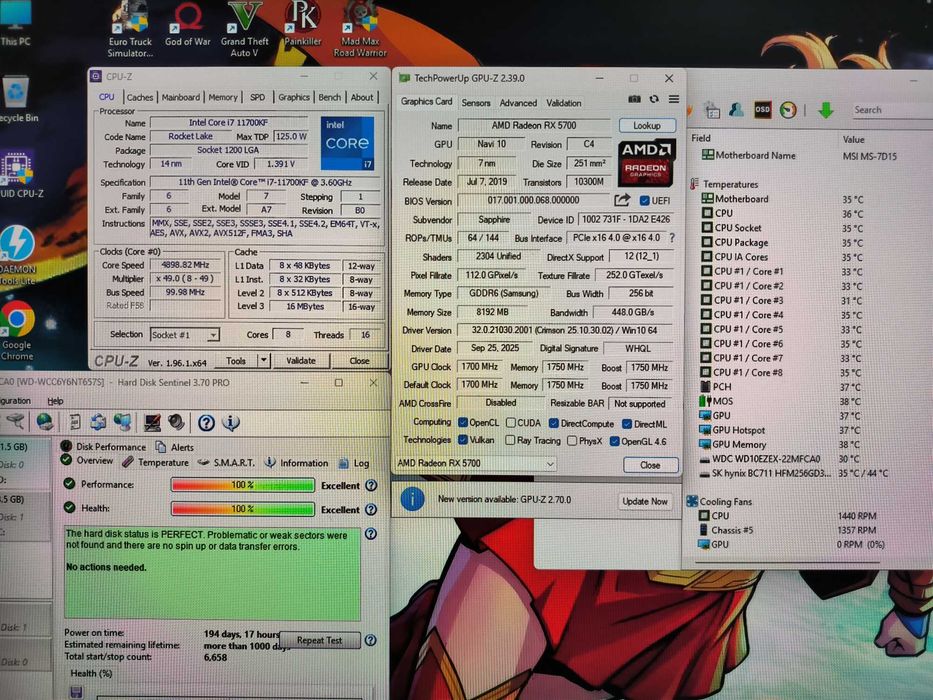The width and height of the screenshot is (933, 700).
Task: Click Performance 100% progress bar
Action: [243, 485]
